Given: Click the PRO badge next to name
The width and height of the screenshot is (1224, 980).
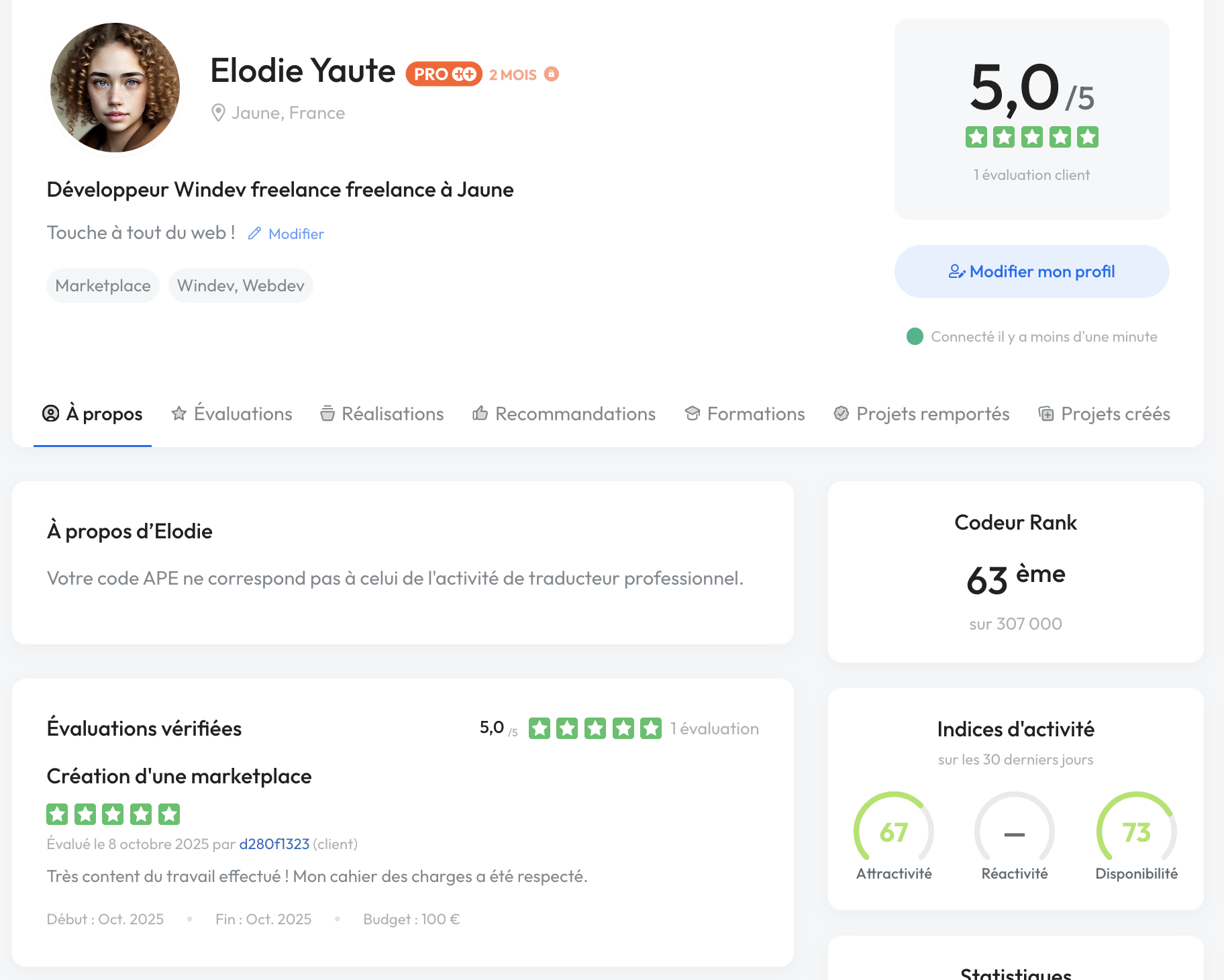Looking at the screenshot, I should (444, 74).
